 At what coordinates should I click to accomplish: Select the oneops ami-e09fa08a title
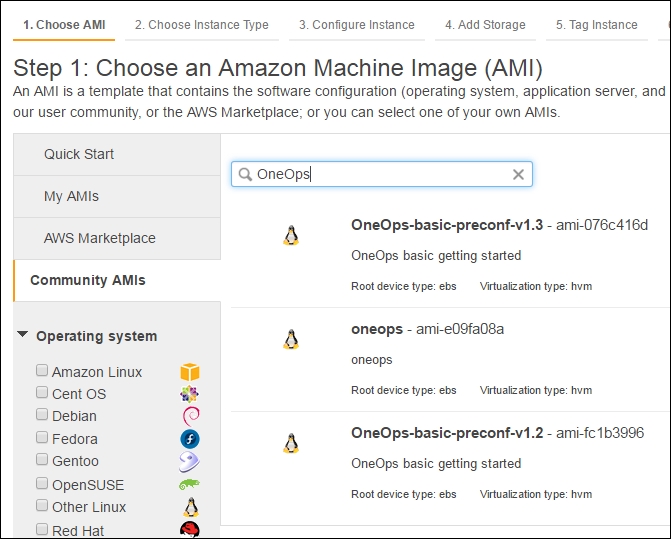pos(377,329)
